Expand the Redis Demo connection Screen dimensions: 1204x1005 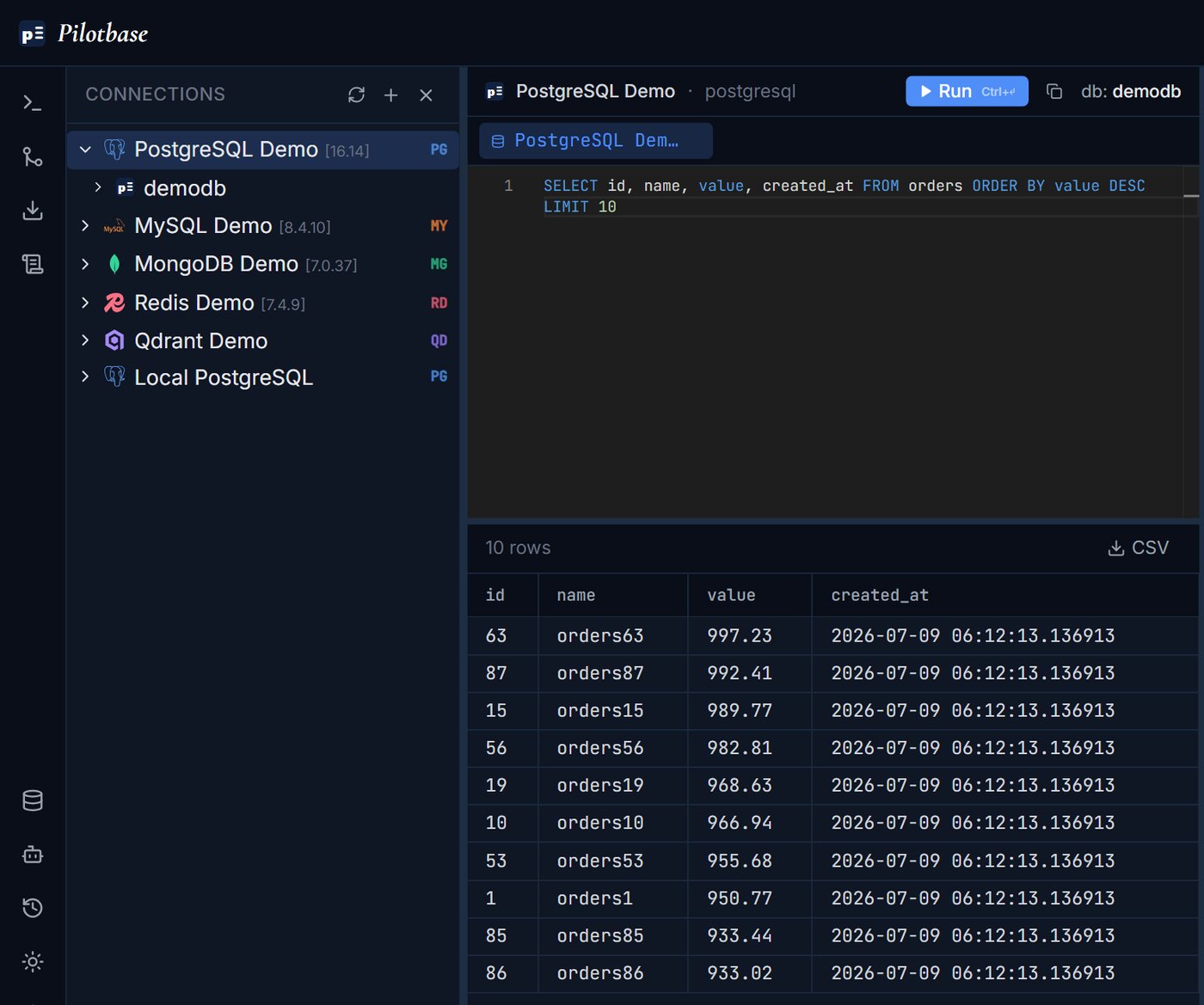click(x=85, y=303)
